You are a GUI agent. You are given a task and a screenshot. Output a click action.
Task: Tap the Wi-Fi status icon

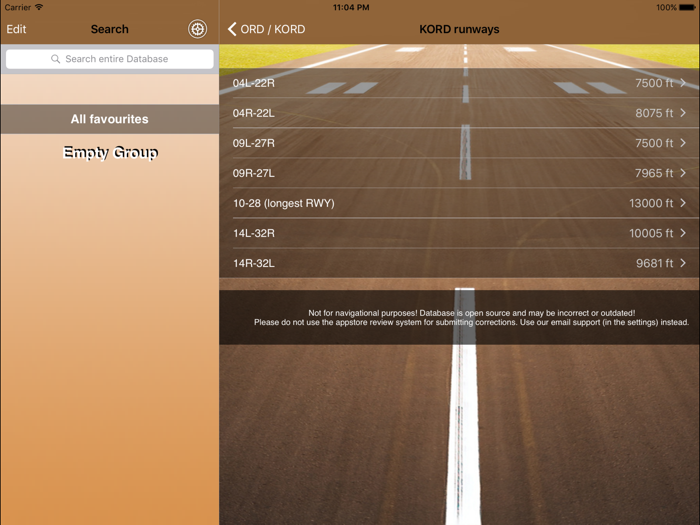tap(39, 7)
